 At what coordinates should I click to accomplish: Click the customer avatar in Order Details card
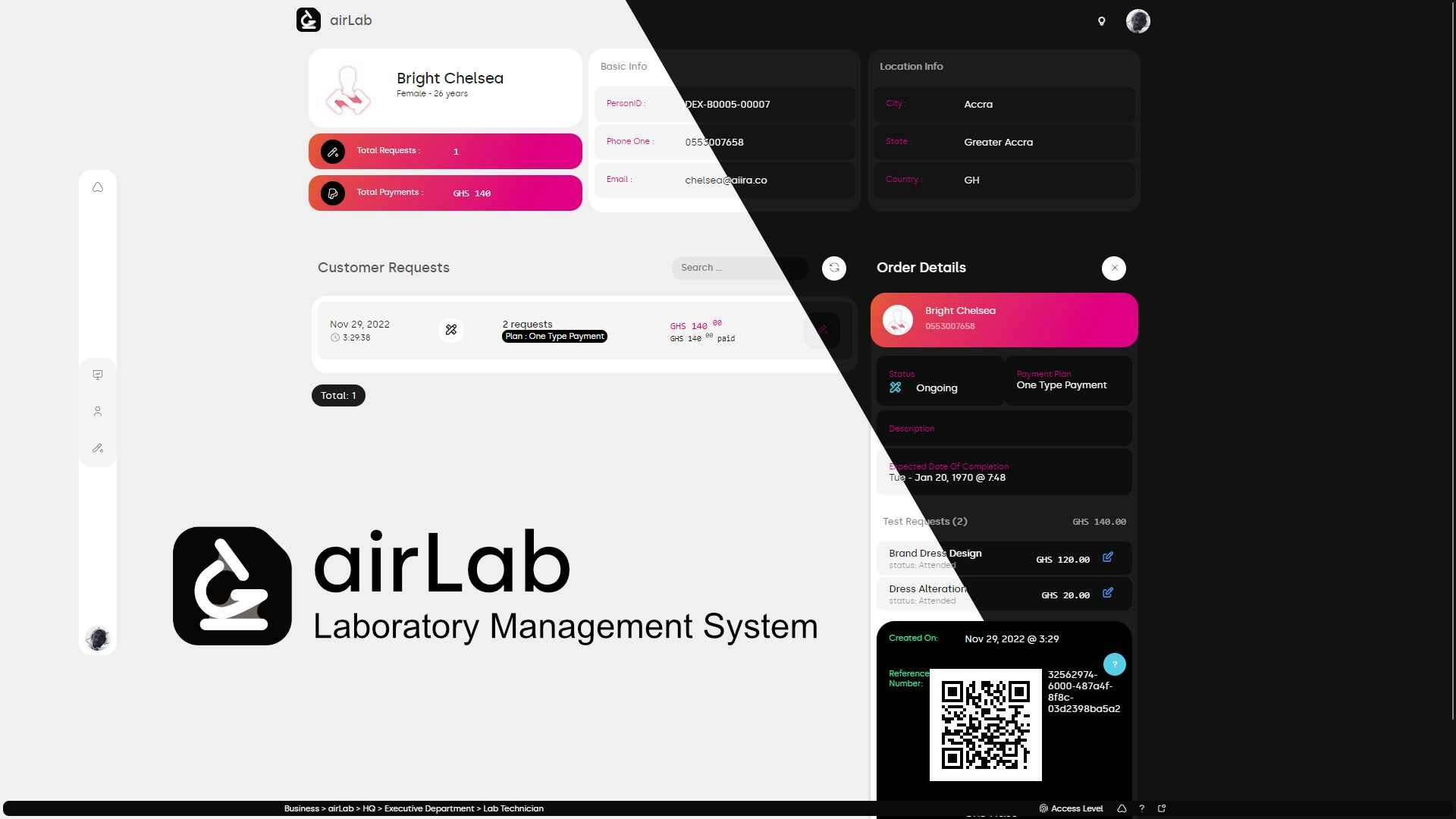898,320
